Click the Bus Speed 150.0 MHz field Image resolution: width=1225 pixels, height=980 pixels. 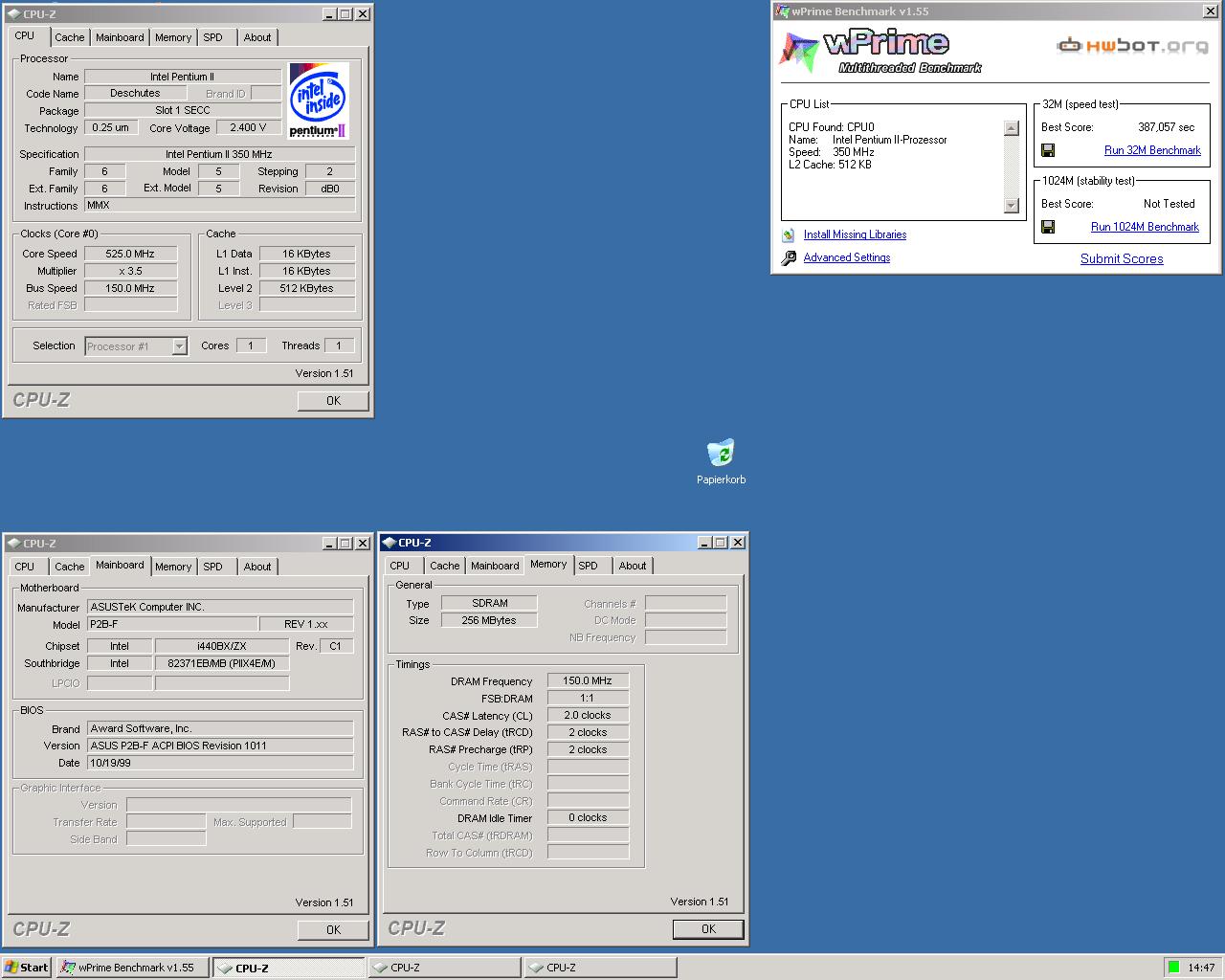(131, 288)
